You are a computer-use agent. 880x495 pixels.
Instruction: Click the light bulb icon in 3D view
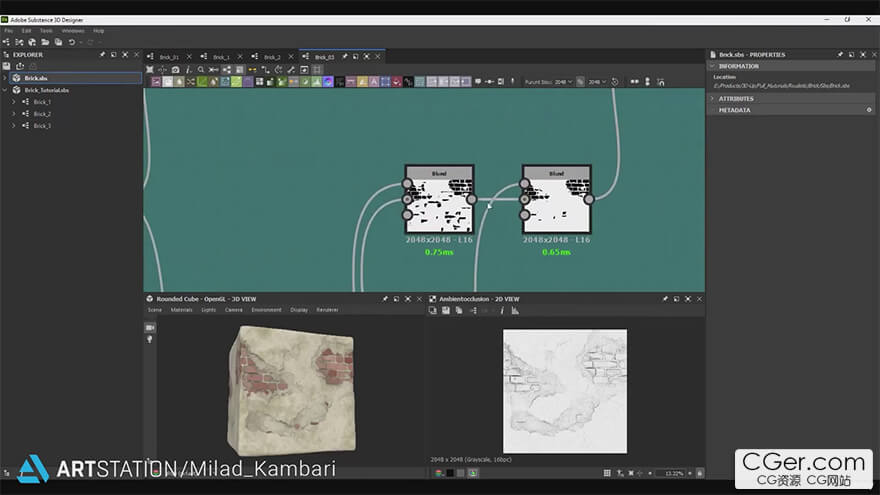pos(150,340)
